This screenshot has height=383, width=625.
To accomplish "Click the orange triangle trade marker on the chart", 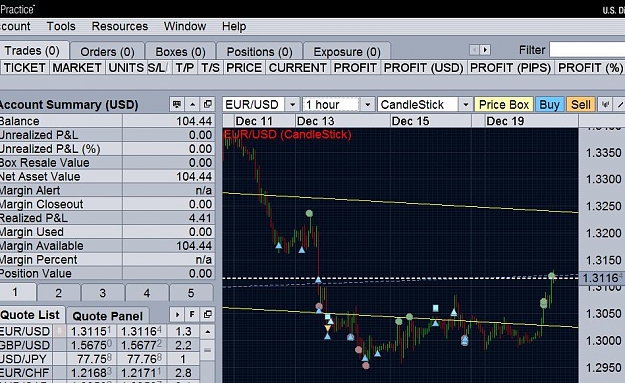I will coord(328,328).
